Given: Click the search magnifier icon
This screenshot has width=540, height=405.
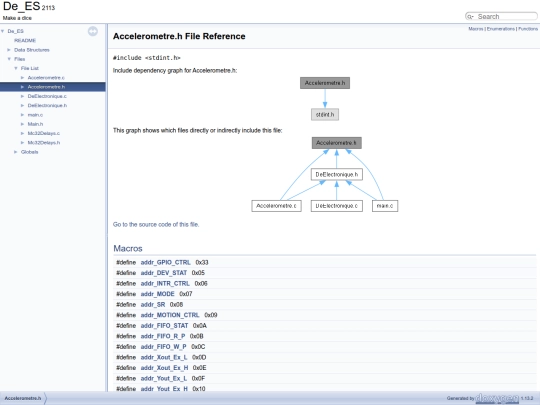Looking at the screenshot, I should pos(470,17).
